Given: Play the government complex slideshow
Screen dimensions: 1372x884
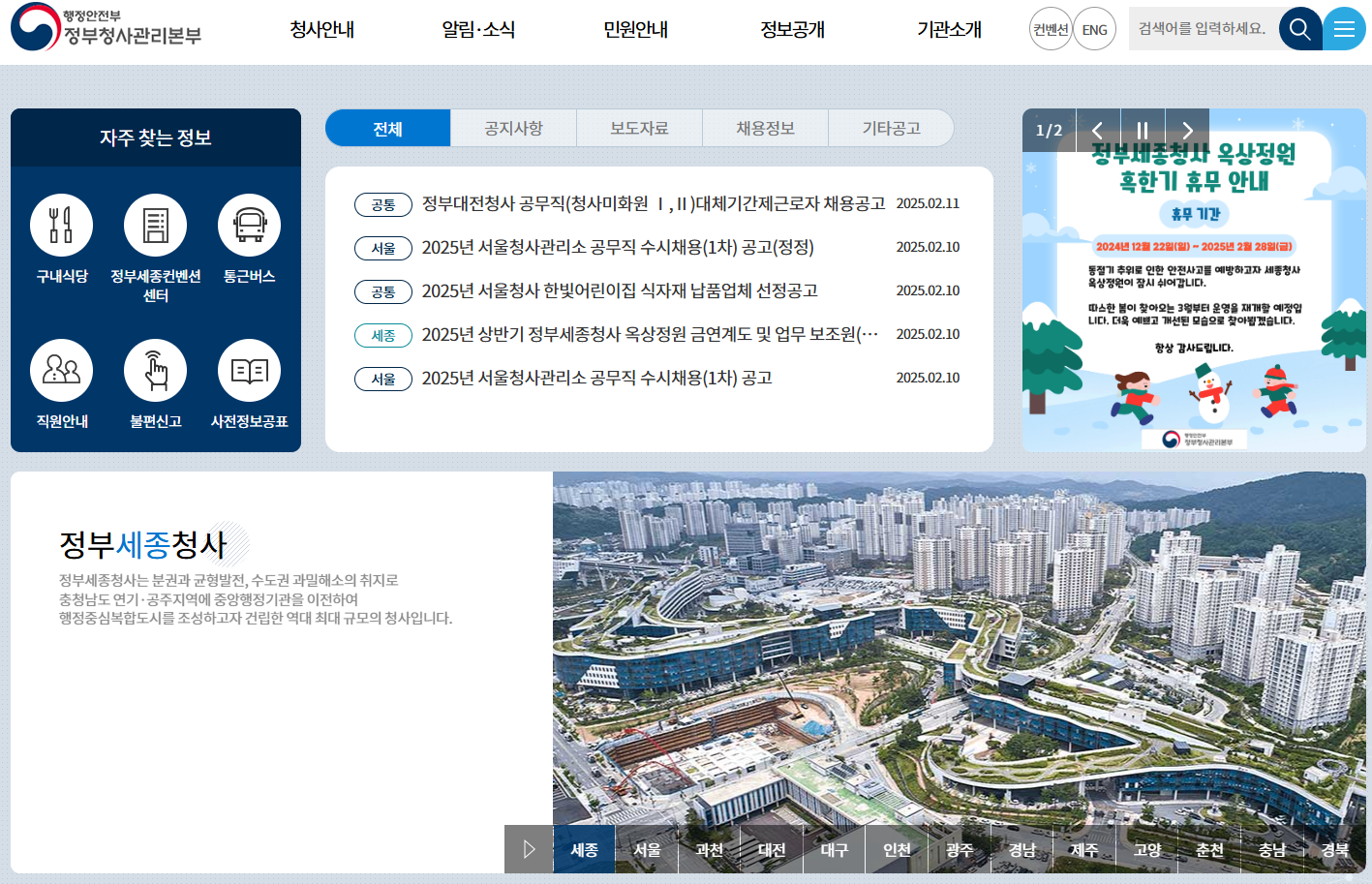Looking at the screenshot, I should point(529,849).
